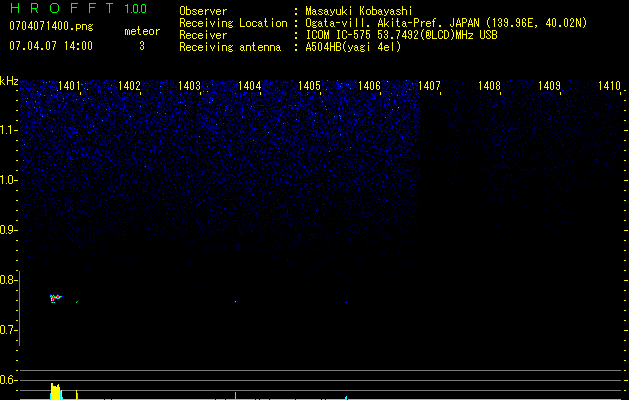Click the bright meteor echo near 1401

click(56, 298)
